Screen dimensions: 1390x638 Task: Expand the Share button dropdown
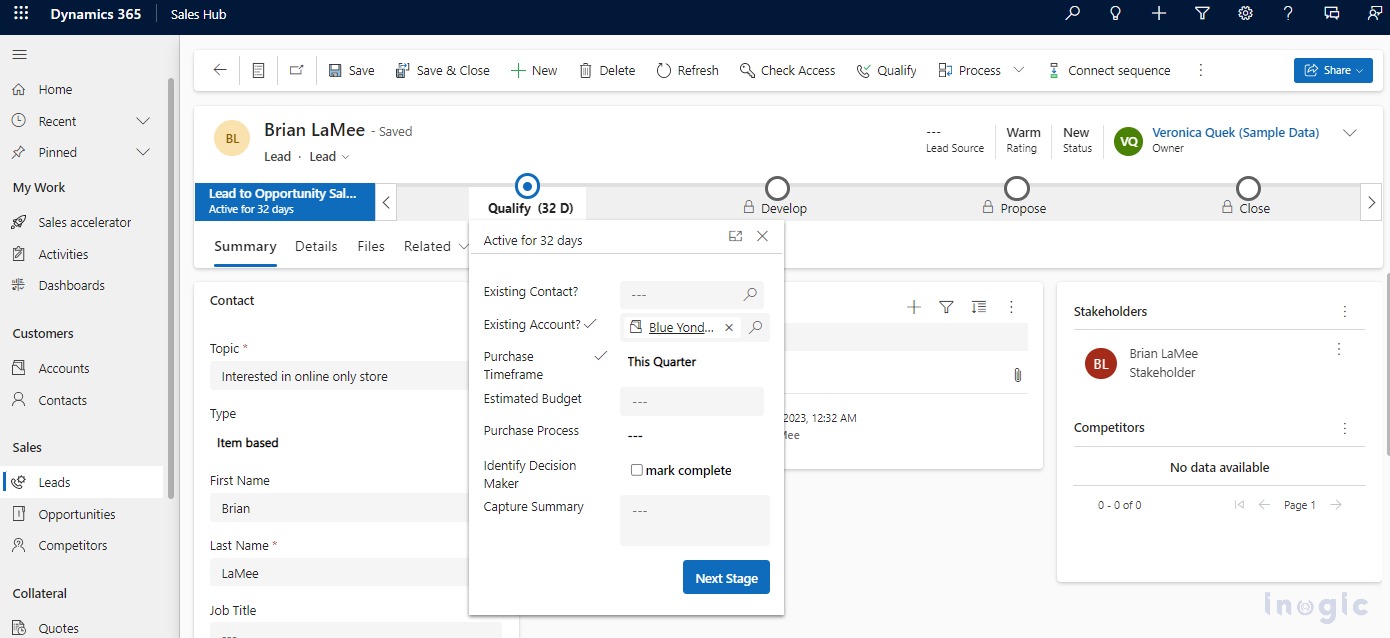[x=1359, y=70]
